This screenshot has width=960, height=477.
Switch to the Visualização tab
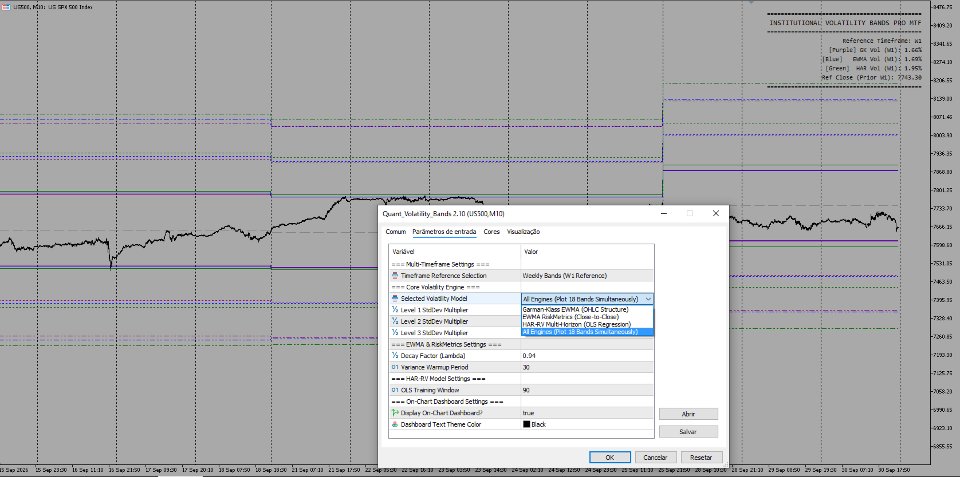pos(523,231)
